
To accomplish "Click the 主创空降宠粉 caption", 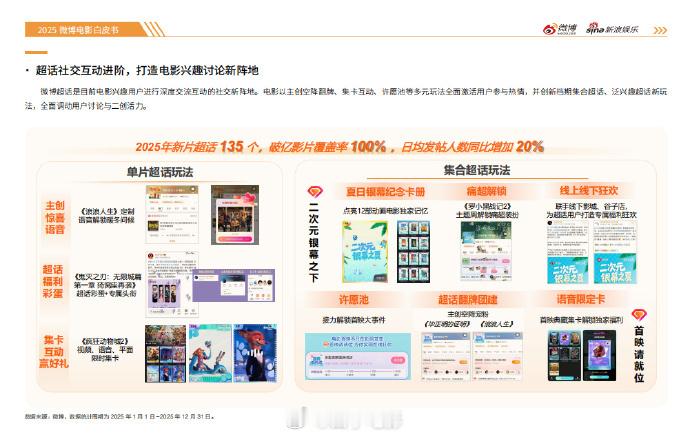I will 468,315.
